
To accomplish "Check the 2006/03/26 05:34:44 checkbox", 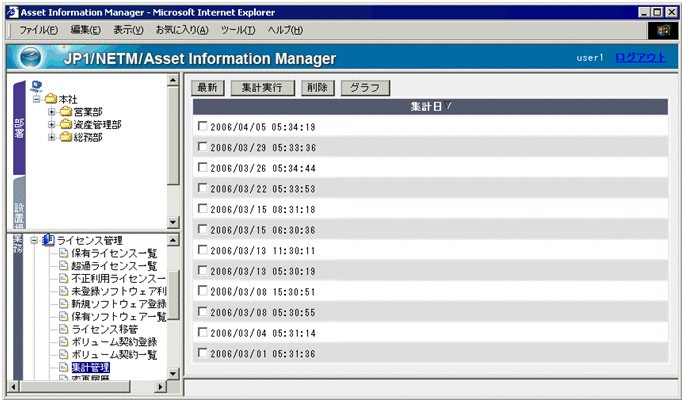I will point(202,167).
